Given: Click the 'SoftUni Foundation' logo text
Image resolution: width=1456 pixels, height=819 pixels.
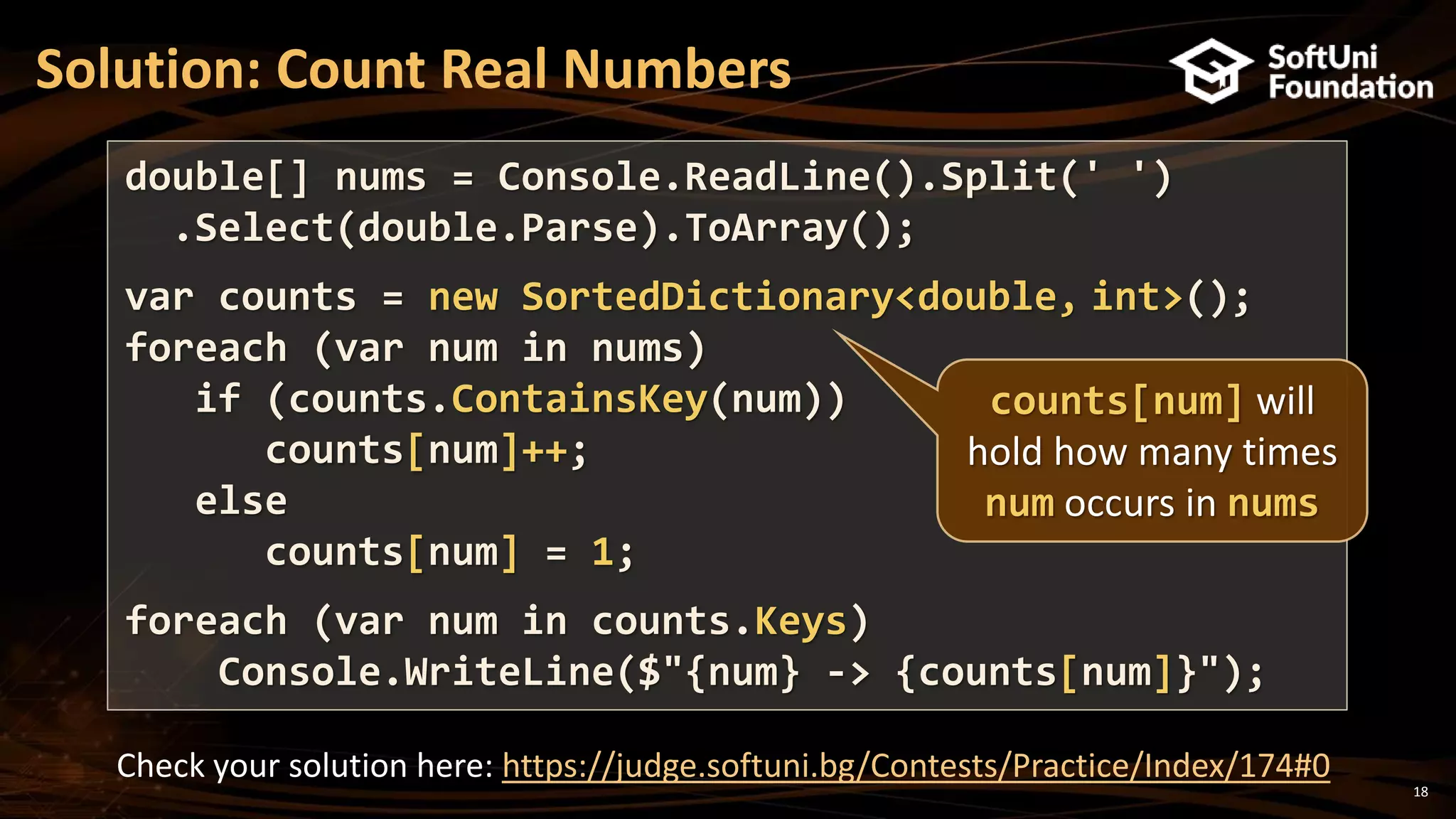Looking at the screenshot, I should click(x=1350, y=72).
